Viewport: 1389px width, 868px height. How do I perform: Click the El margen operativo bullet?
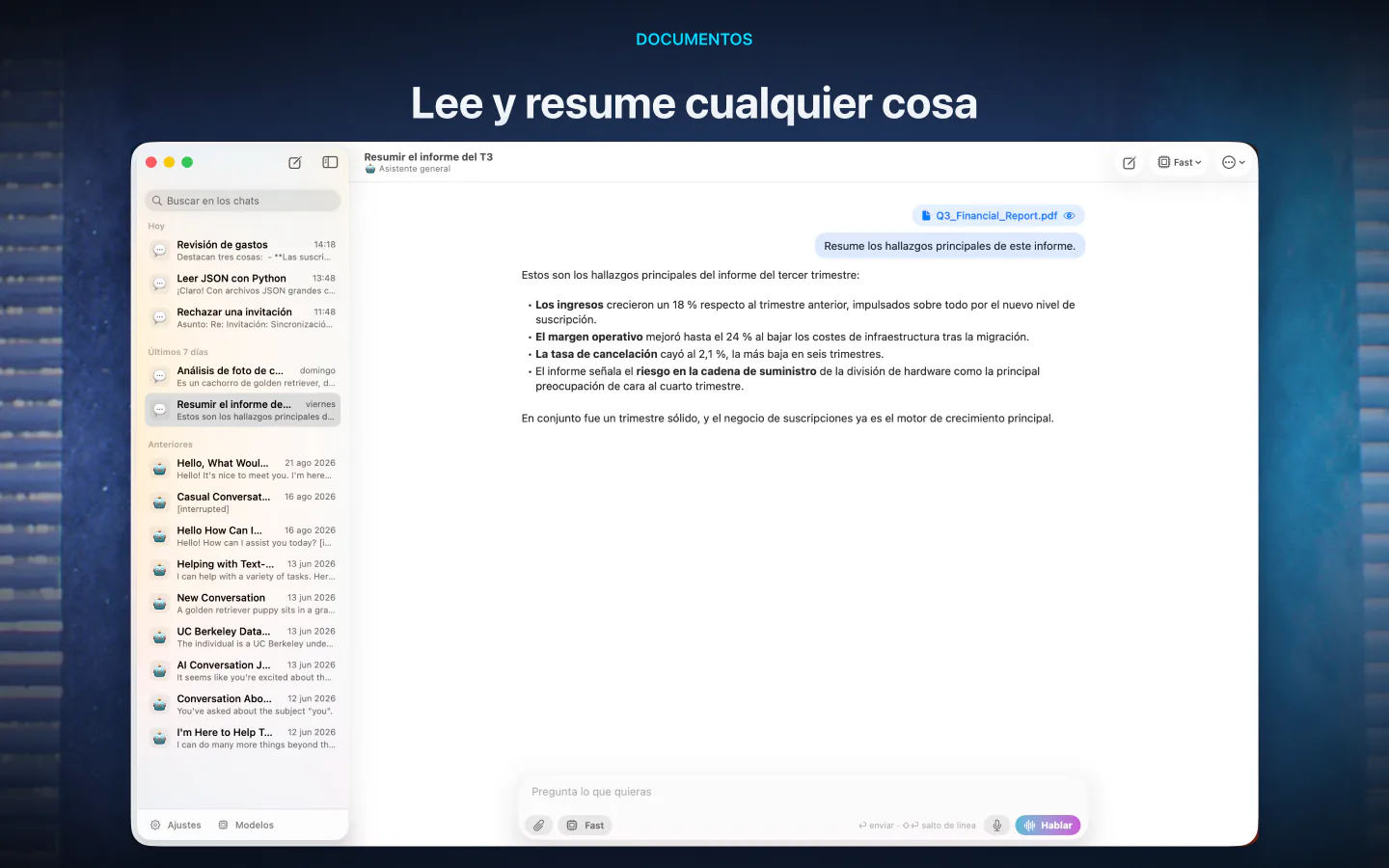(782, 337)
